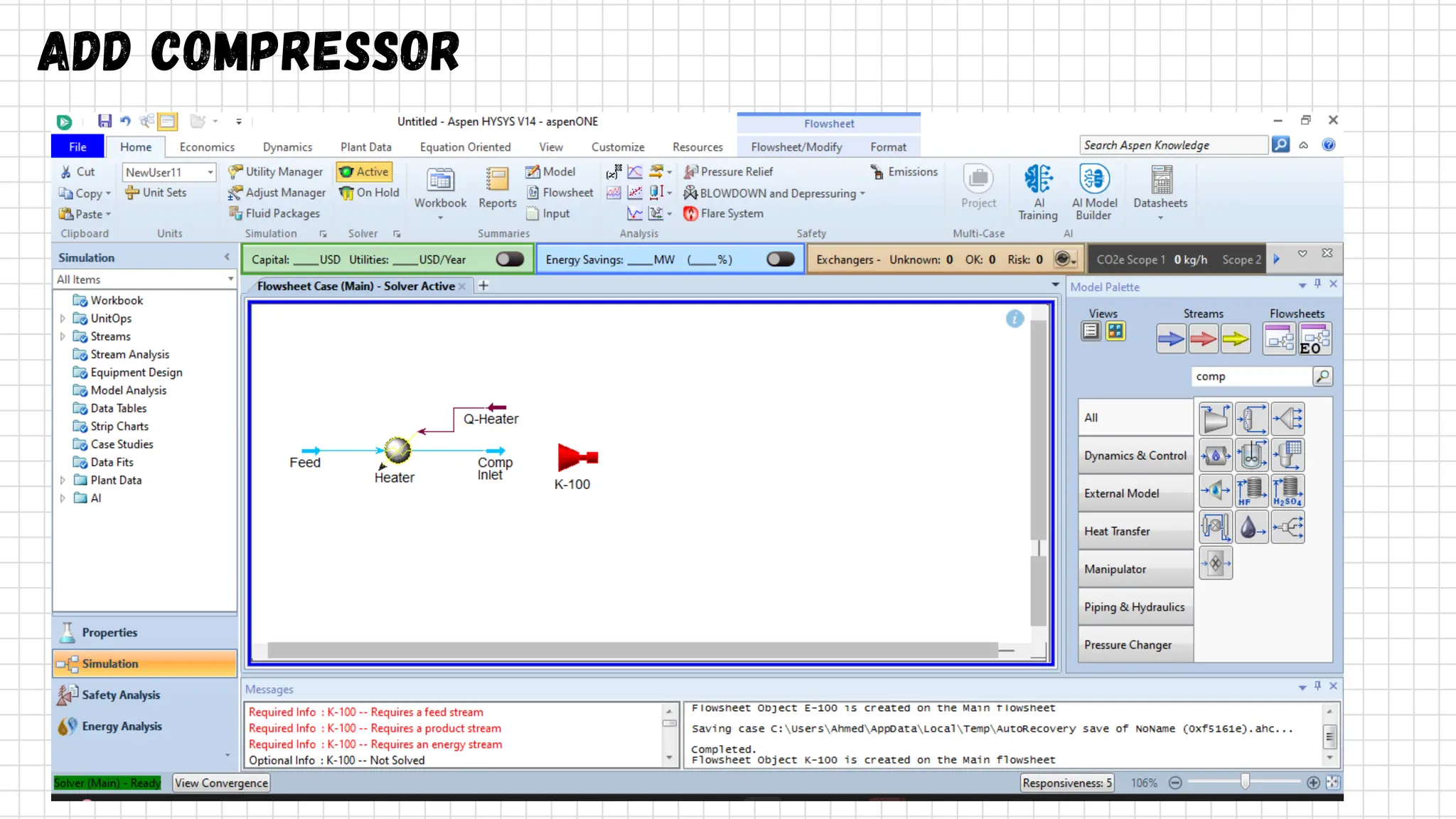Open the Flowsheet/Modify tab

(x=796, y=146)
